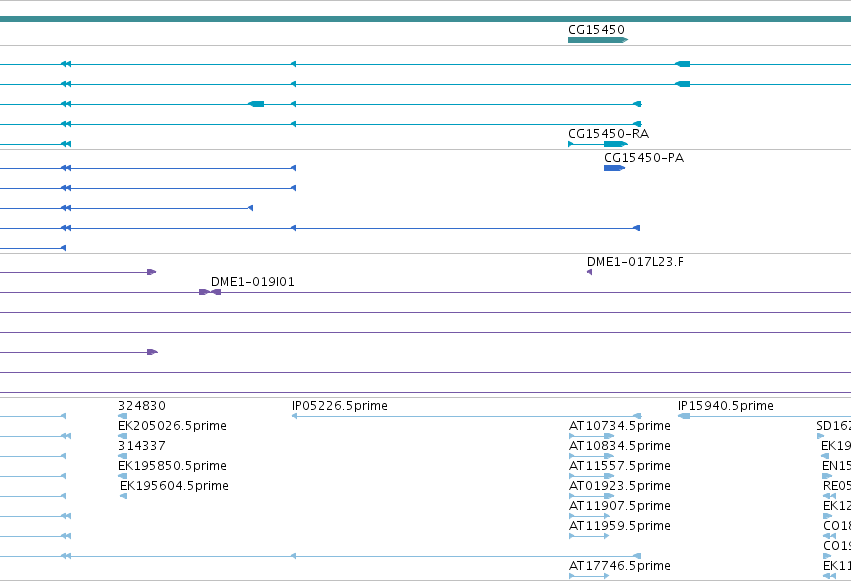
Task: Select EST EK195850.5prime label
Action: coord(172,466)
